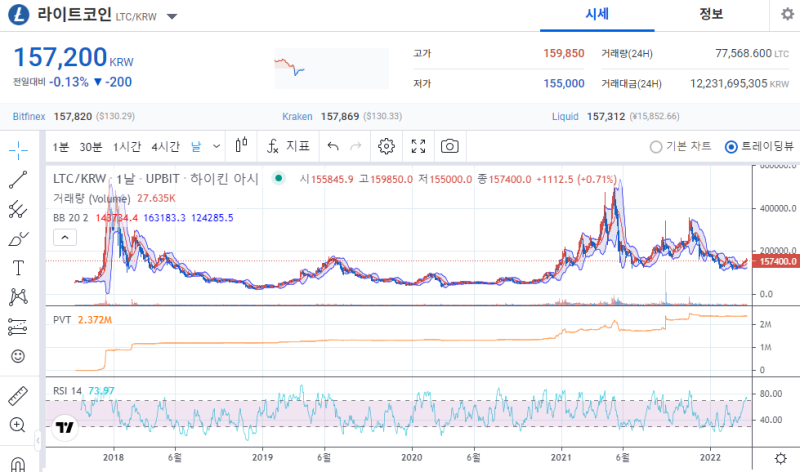Viewport: 800px width, 472px height.
Task: Click the TradingView logo badge
Action: pyautogui.click(x=65, y=427)
